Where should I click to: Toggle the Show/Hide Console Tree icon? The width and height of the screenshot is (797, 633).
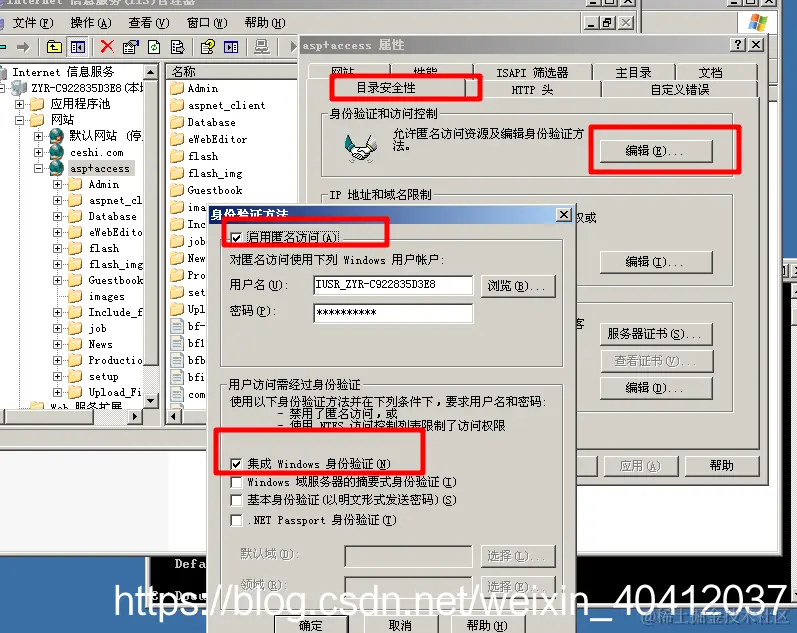78,47
